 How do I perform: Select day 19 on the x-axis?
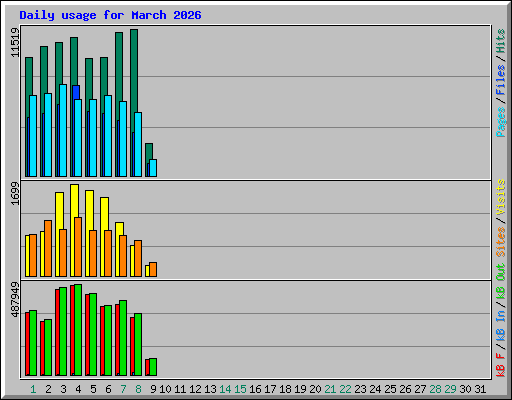tap(300, 389)
